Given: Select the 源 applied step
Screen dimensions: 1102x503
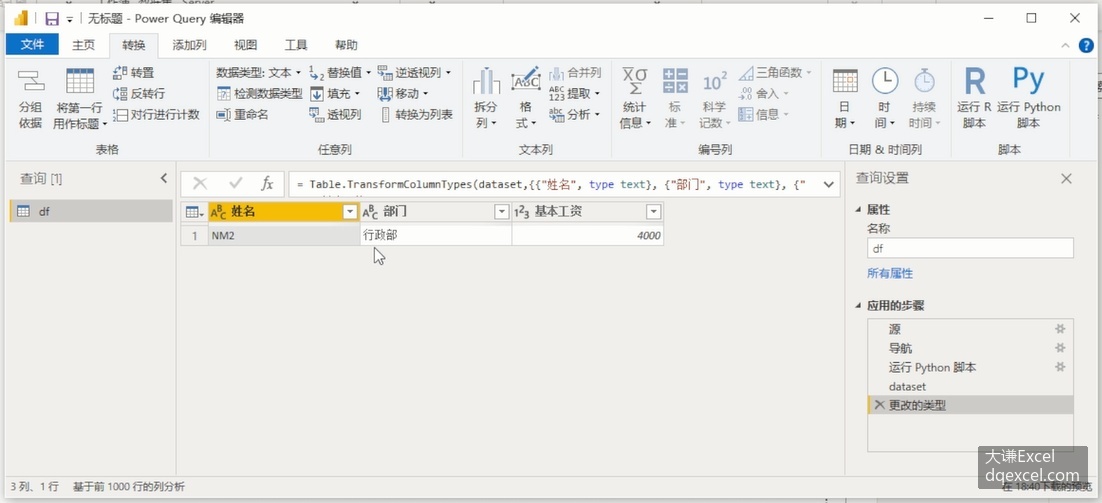Looking at the screenshot, I should (971, 329).
